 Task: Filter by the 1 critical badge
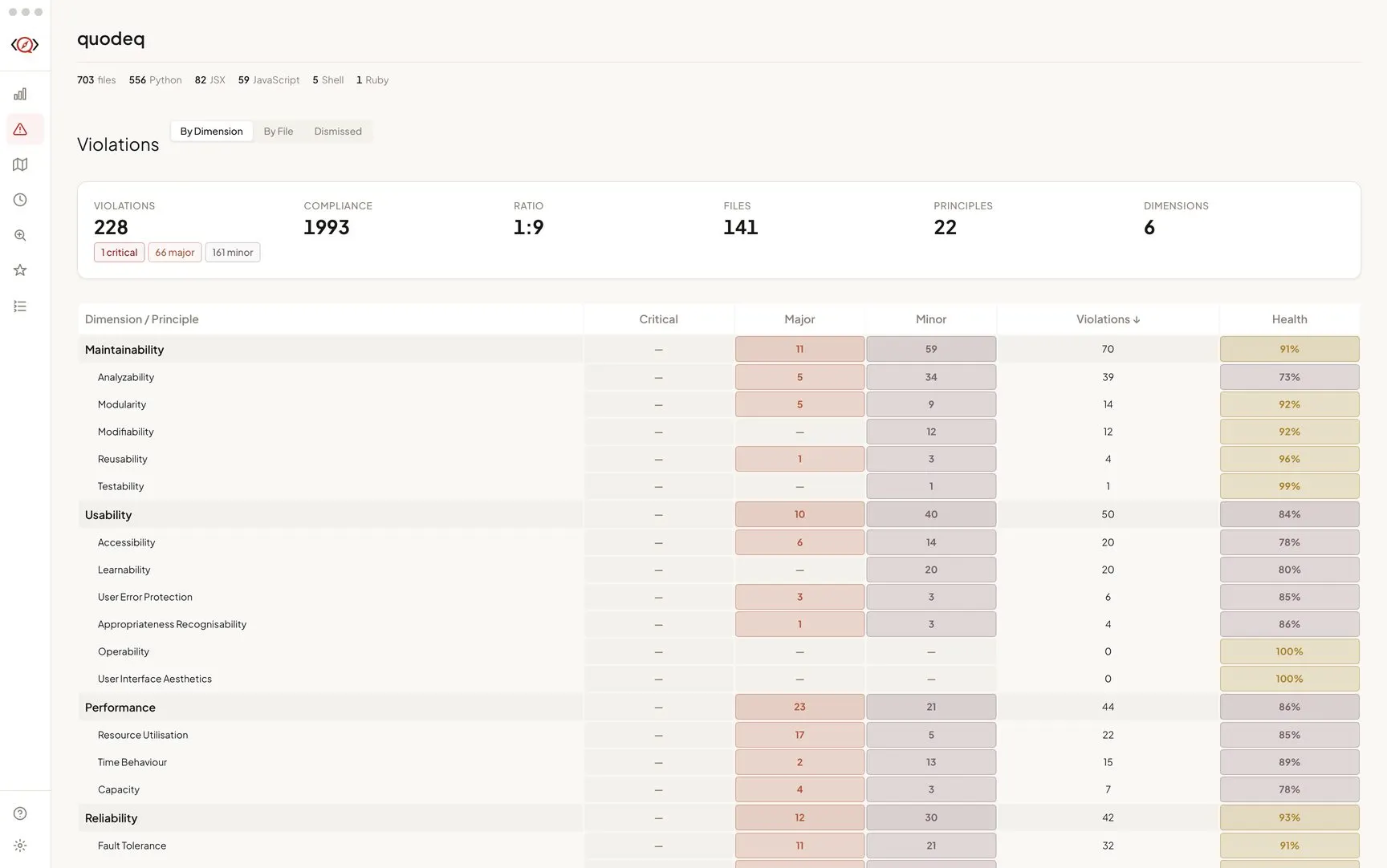coord(119,253)
